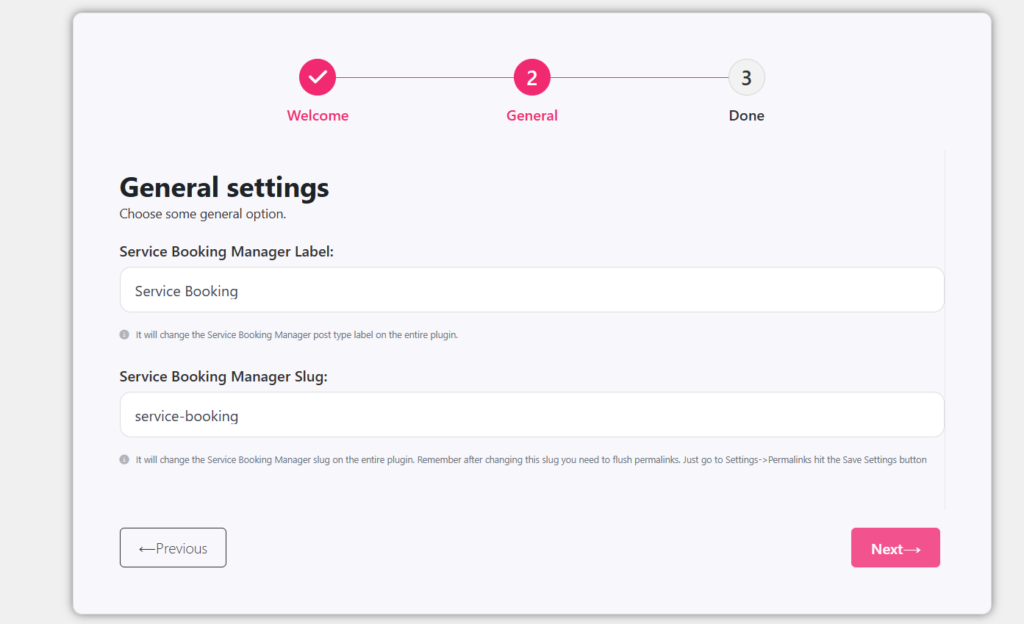
Task: Click the completed Welcome step checkmark icon
Action: [x=317, y=76]
